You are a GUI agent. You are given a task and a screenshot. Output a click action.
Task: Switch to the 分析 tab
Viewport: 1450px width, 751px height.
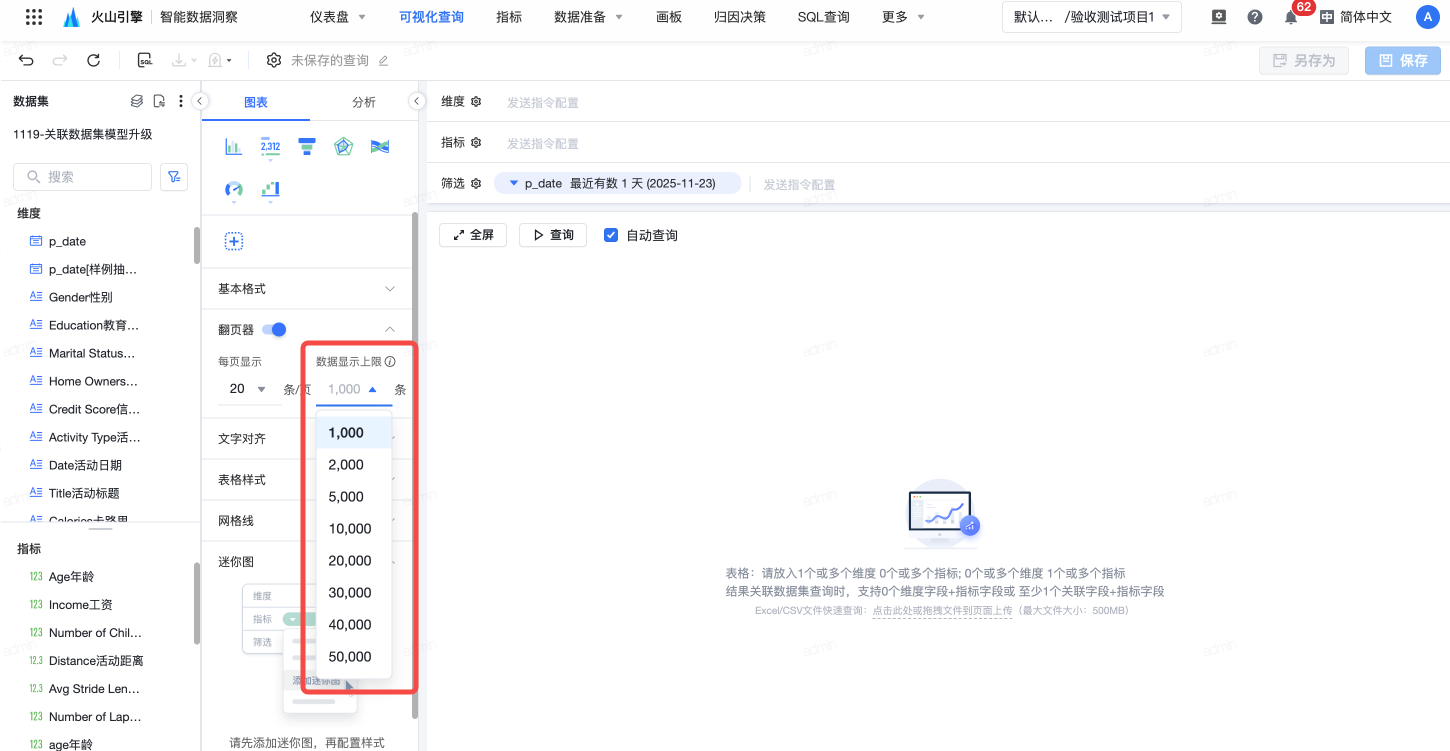coord(364,102)
